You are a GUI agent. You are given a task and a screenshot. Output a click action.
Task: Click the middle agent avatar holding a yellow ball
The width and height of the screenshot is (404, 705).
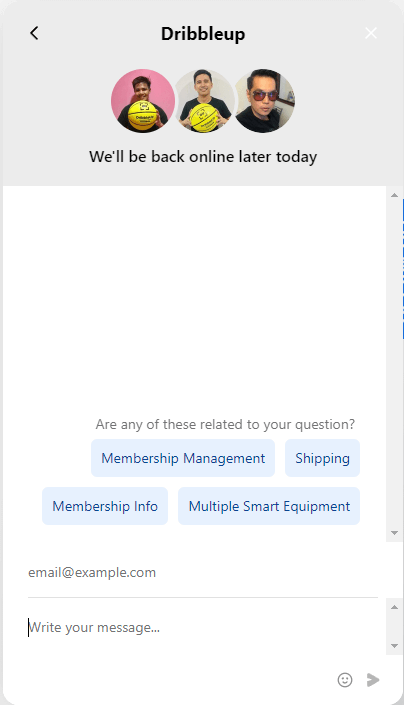click(x=204, y=101)
